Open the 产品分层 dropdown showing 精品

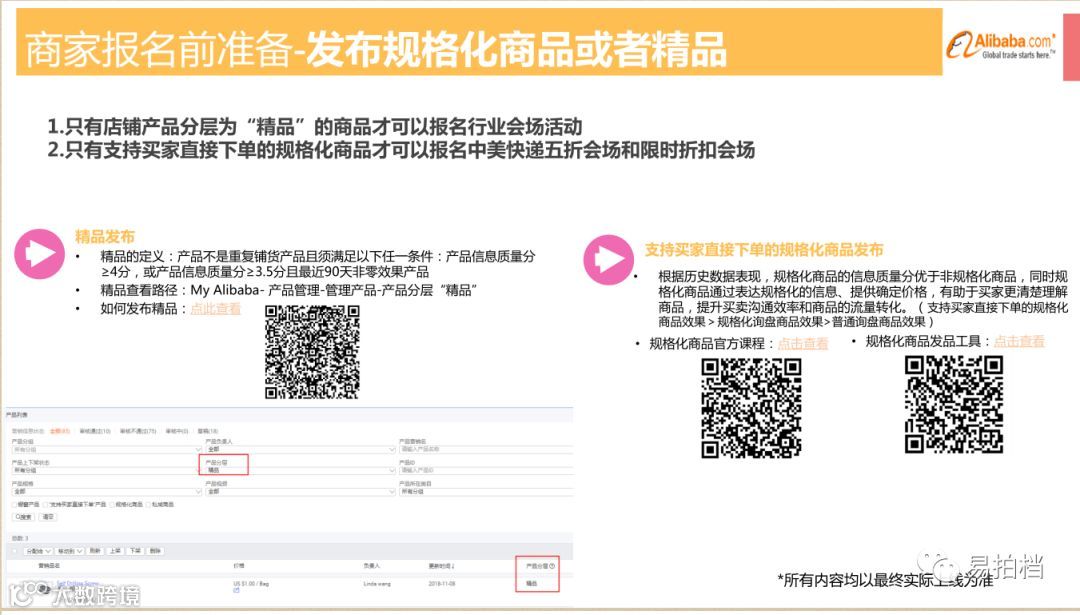point(300,470)
